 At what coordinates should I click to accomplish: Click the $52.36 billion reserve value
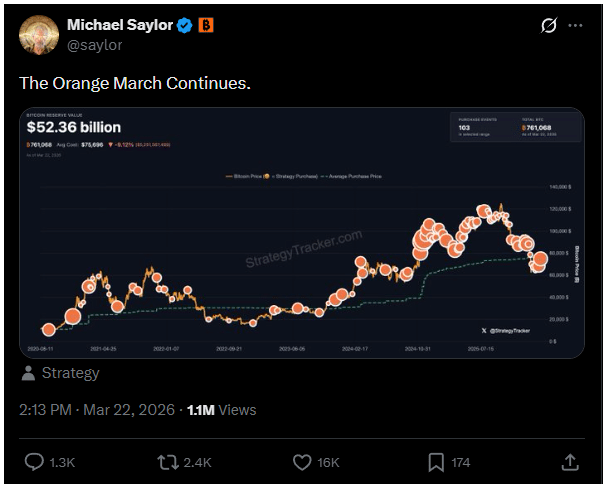tap(73, 128)
